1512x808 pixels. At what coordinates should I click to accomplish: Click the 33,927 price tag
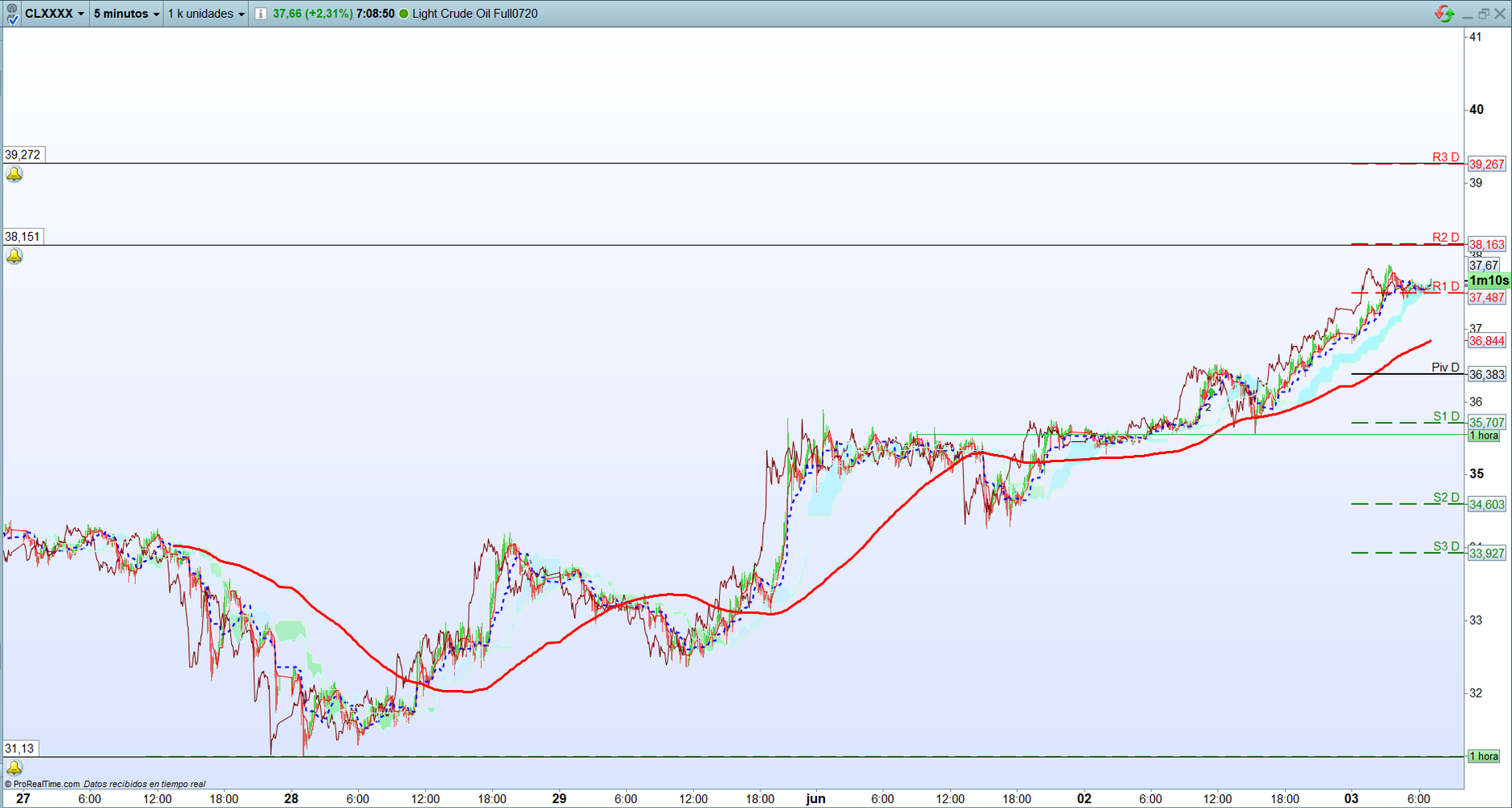coord(1487,553)
